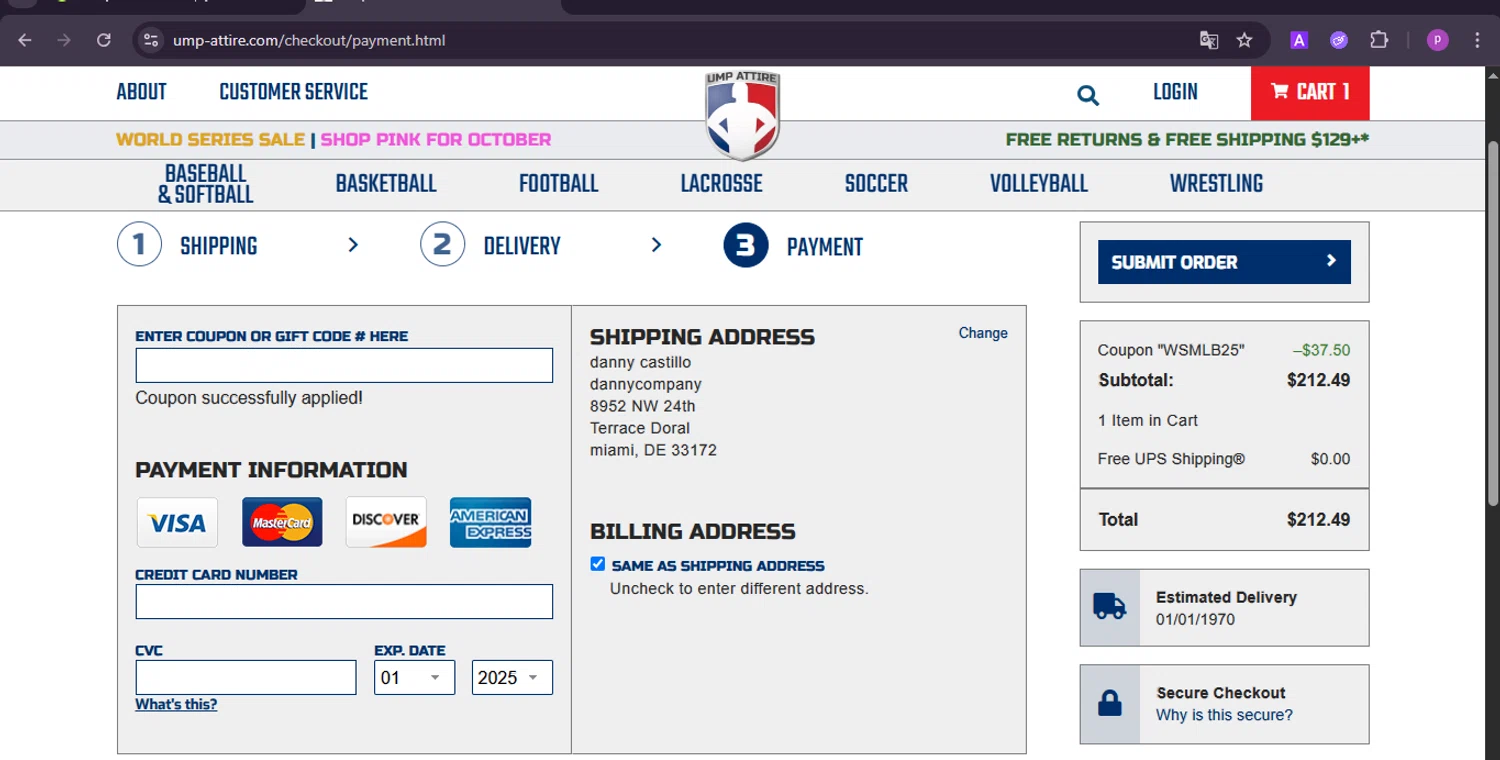Click the 'Coupon successfully applied!' message
Image resolution: width=1500 pixels, height=760 pixels.
click(x=249, y=398)
